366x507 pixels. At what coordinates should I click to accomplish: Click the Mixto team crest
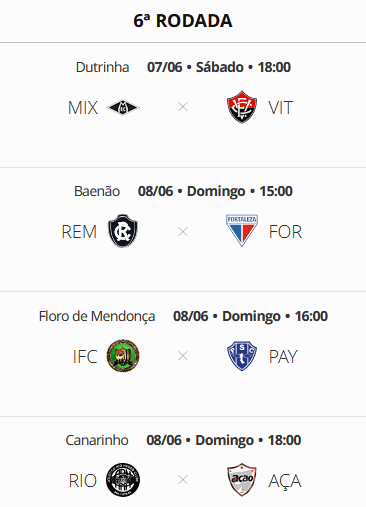click(x=123, y=107)
